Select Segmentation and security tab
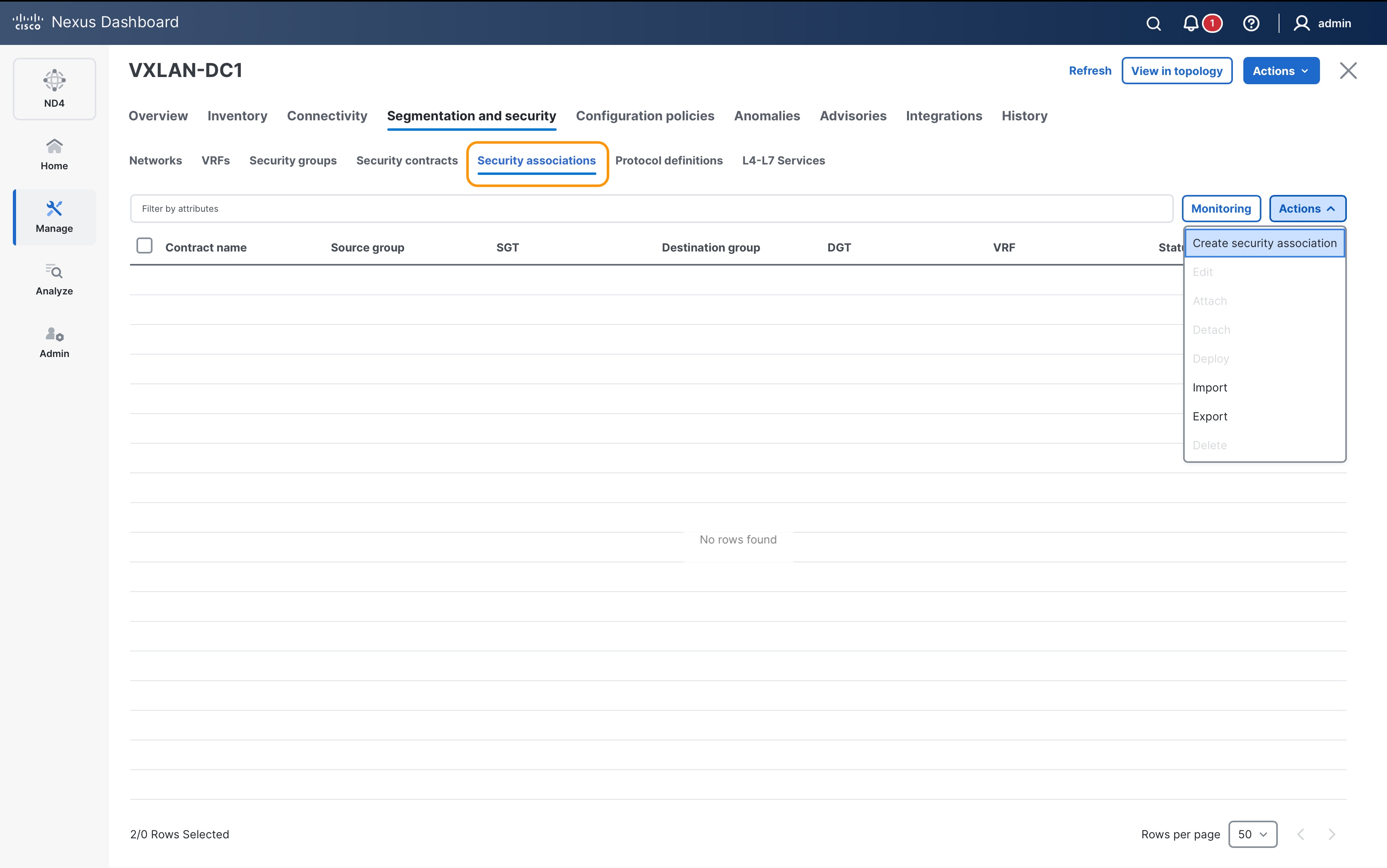Image resolution: width=1387 pixels, height=868 pixels. coord(472,116)
